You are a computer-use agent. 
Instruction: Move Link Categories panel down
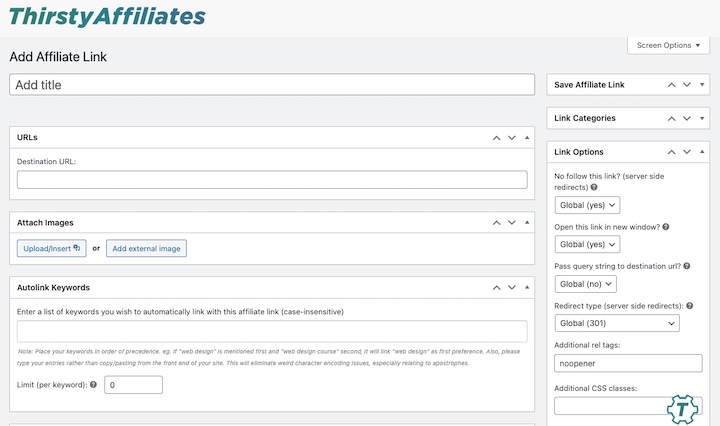tap(686, 118)
